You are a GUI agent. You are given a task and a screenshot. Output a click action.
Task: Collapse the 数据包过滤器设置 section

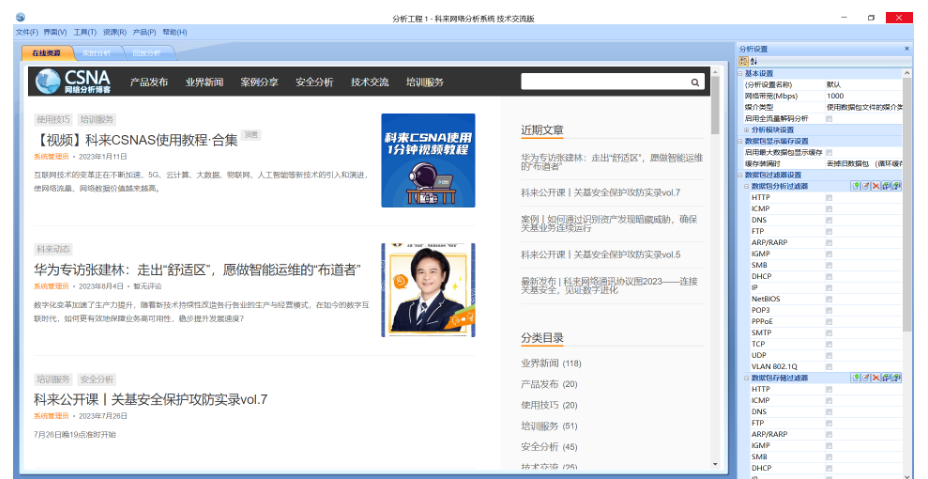pos(740,175)
